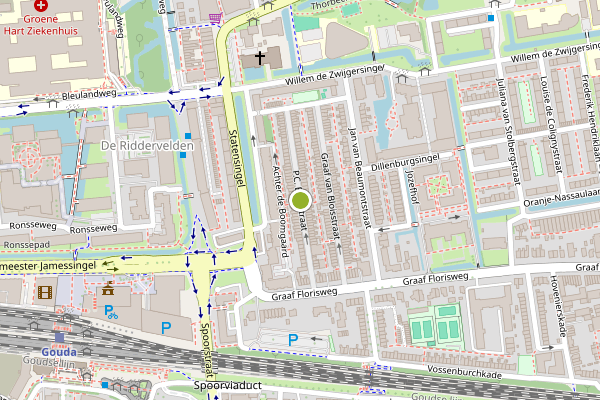Click the blue square near Juliana van Stolbergstraat
Viewport: 600px width, 400px height.
point(491,18)
